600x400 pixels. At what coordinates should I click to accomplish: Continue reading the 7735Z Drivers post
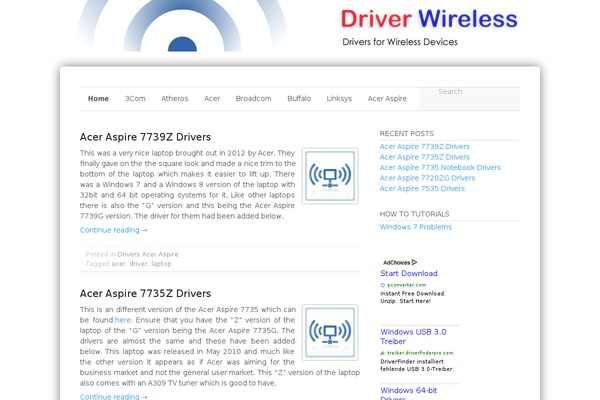click(114, 396)
